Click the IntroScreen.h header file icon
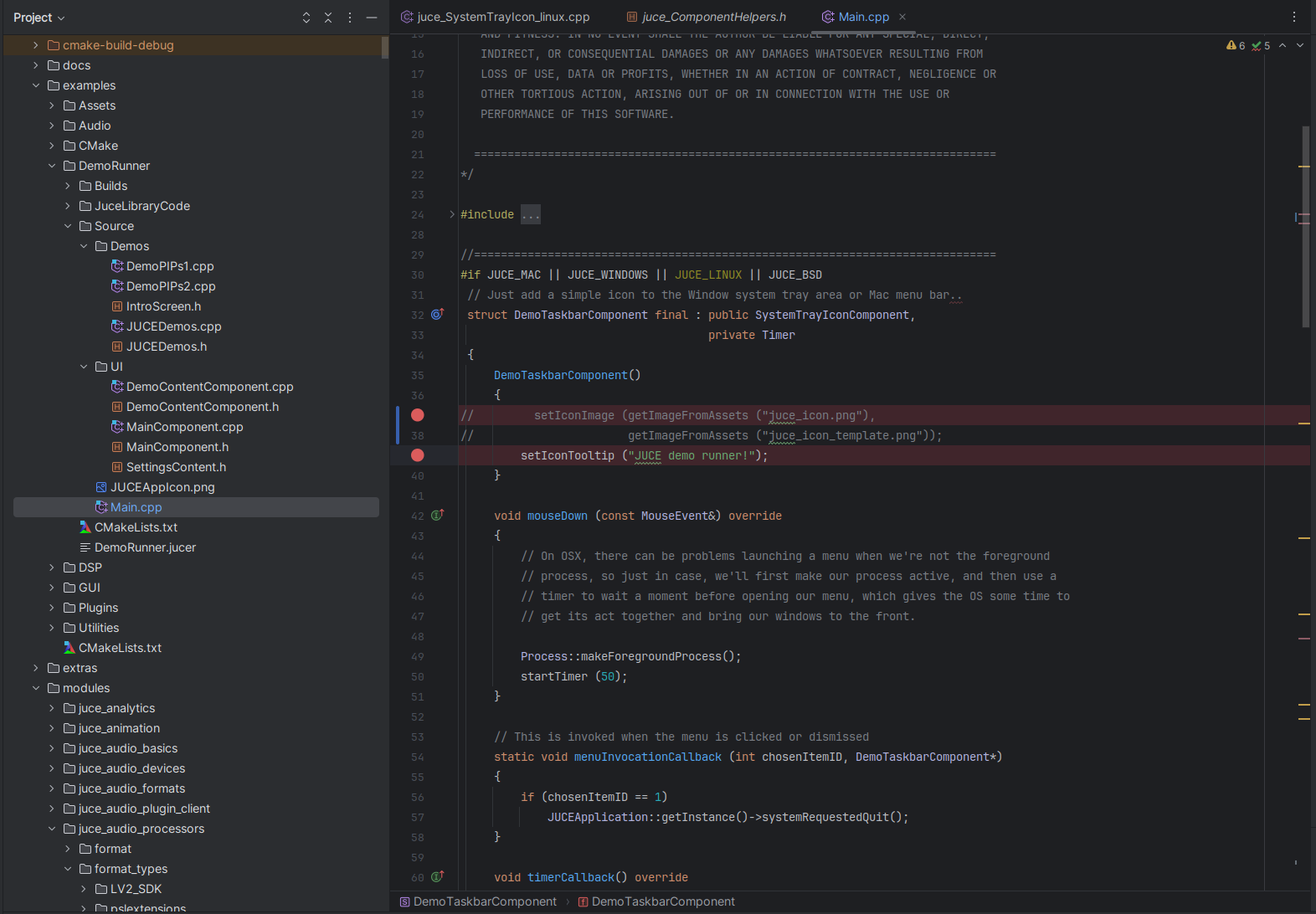The width and height of the screenshot is (1316, 914). pyautogui.click(x=117, y=306)
